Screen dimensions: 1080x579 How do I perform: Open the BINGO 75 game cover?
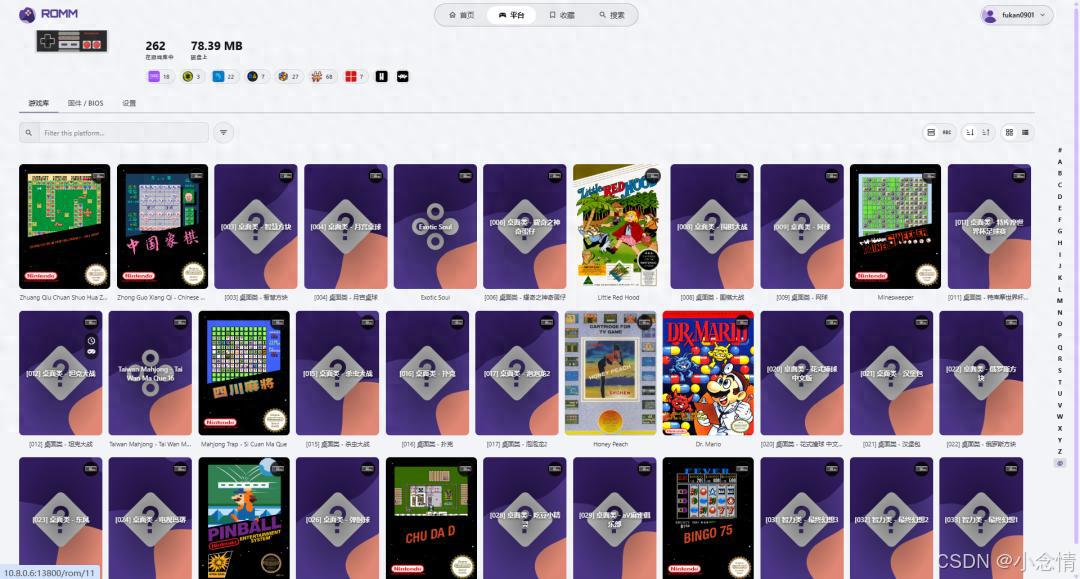[707, 518]
